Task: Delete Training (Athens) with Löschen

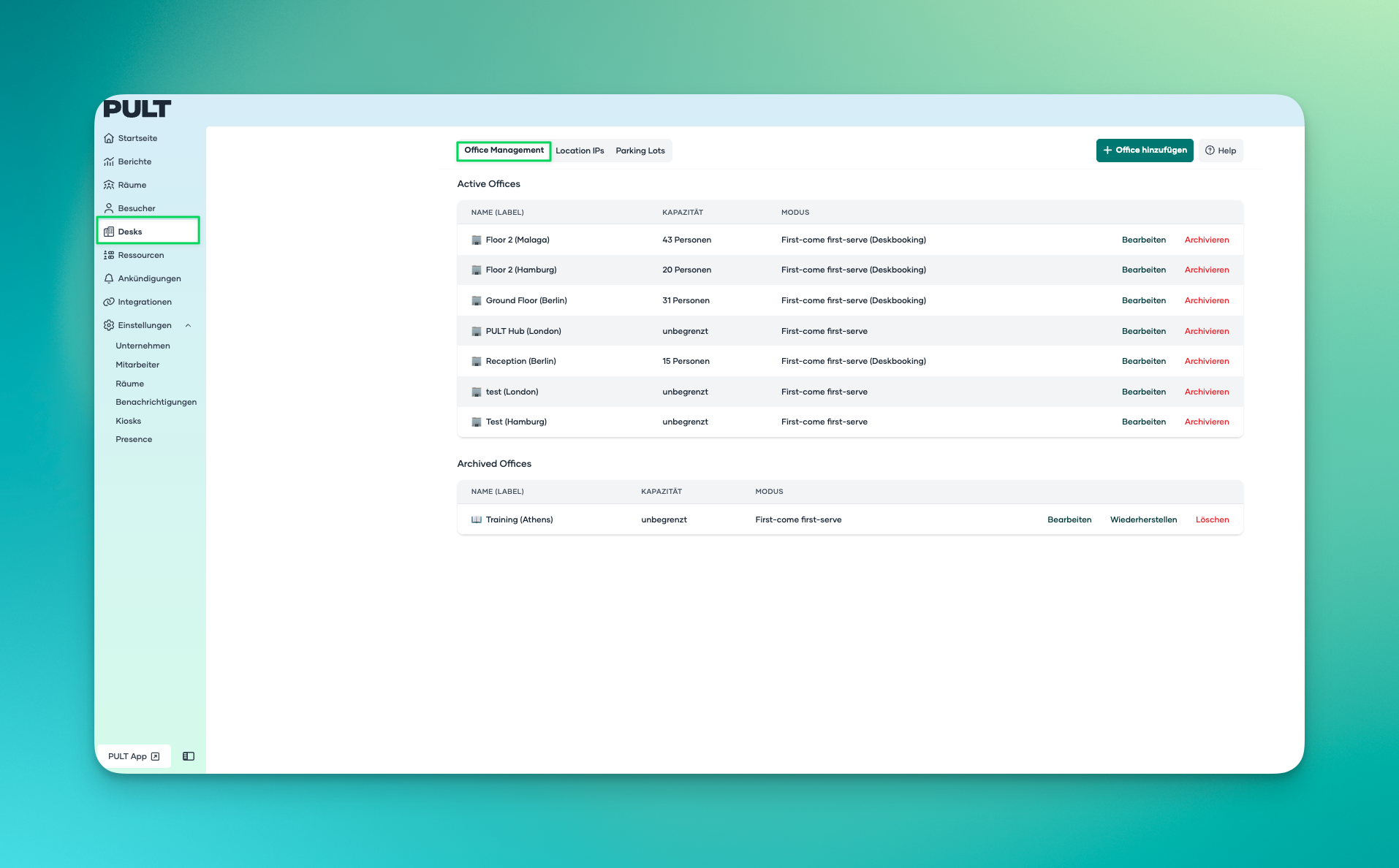Action: click(x=1213, y=519)
